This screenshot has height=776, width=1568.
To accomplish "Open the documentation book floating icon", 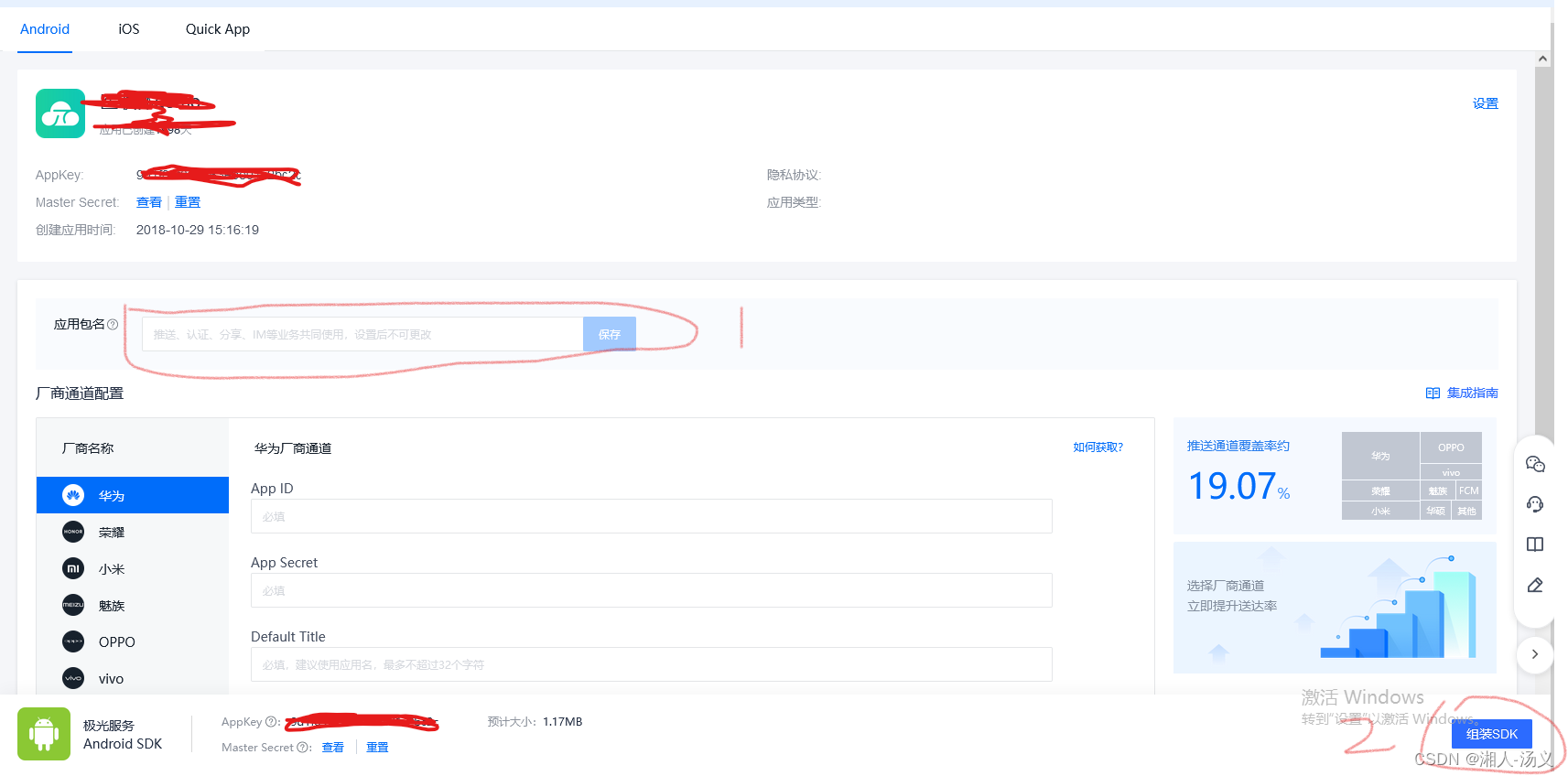I will (1535, 544).
